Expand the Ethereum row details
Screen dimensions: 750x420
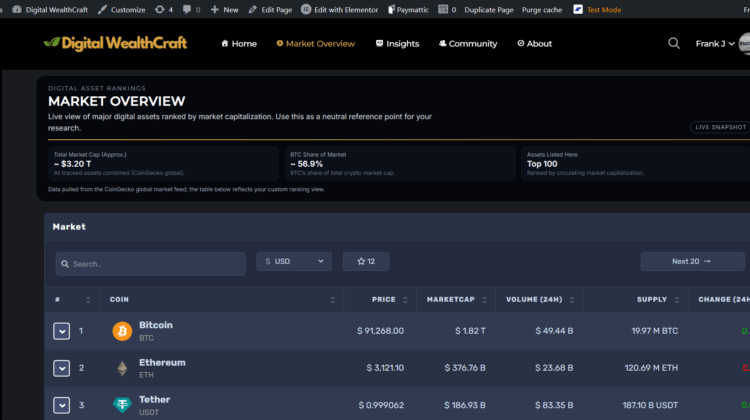pos(61,368)
